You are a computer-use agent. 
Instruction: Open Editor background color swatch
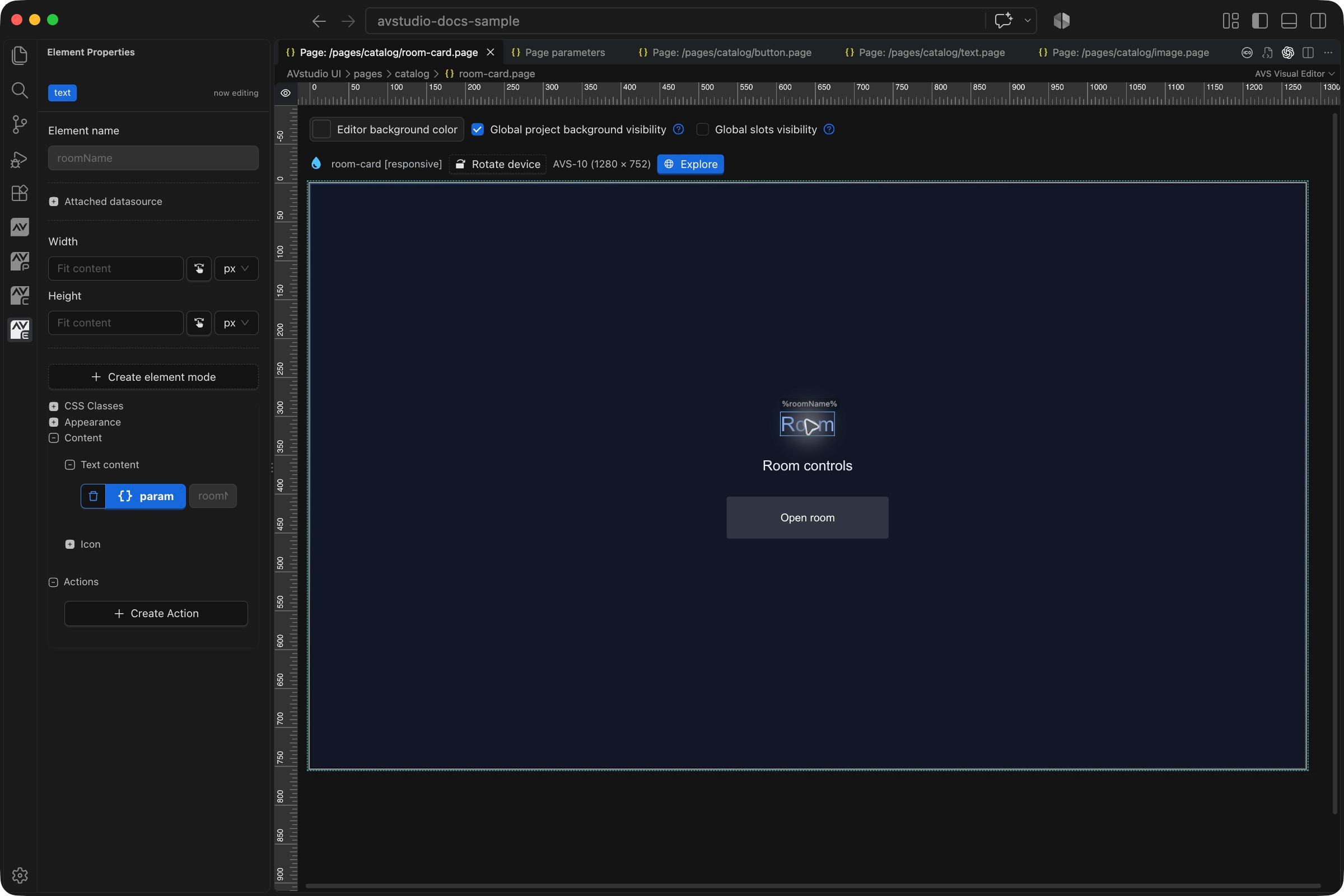(x=321, y=130)
